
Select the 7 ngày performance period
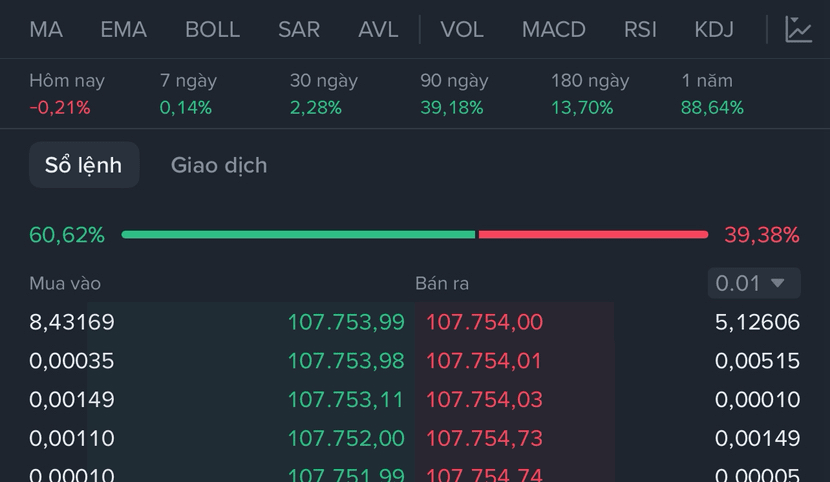click(x=186, y=94)
